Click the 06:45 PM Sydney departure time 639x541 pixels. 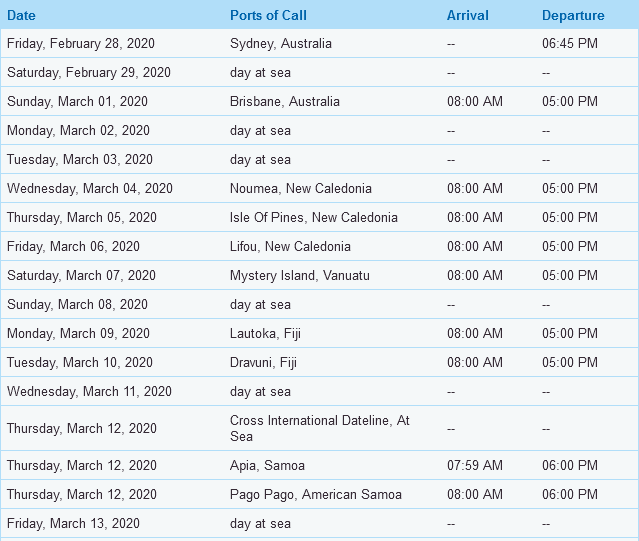[x=570, y=44]
